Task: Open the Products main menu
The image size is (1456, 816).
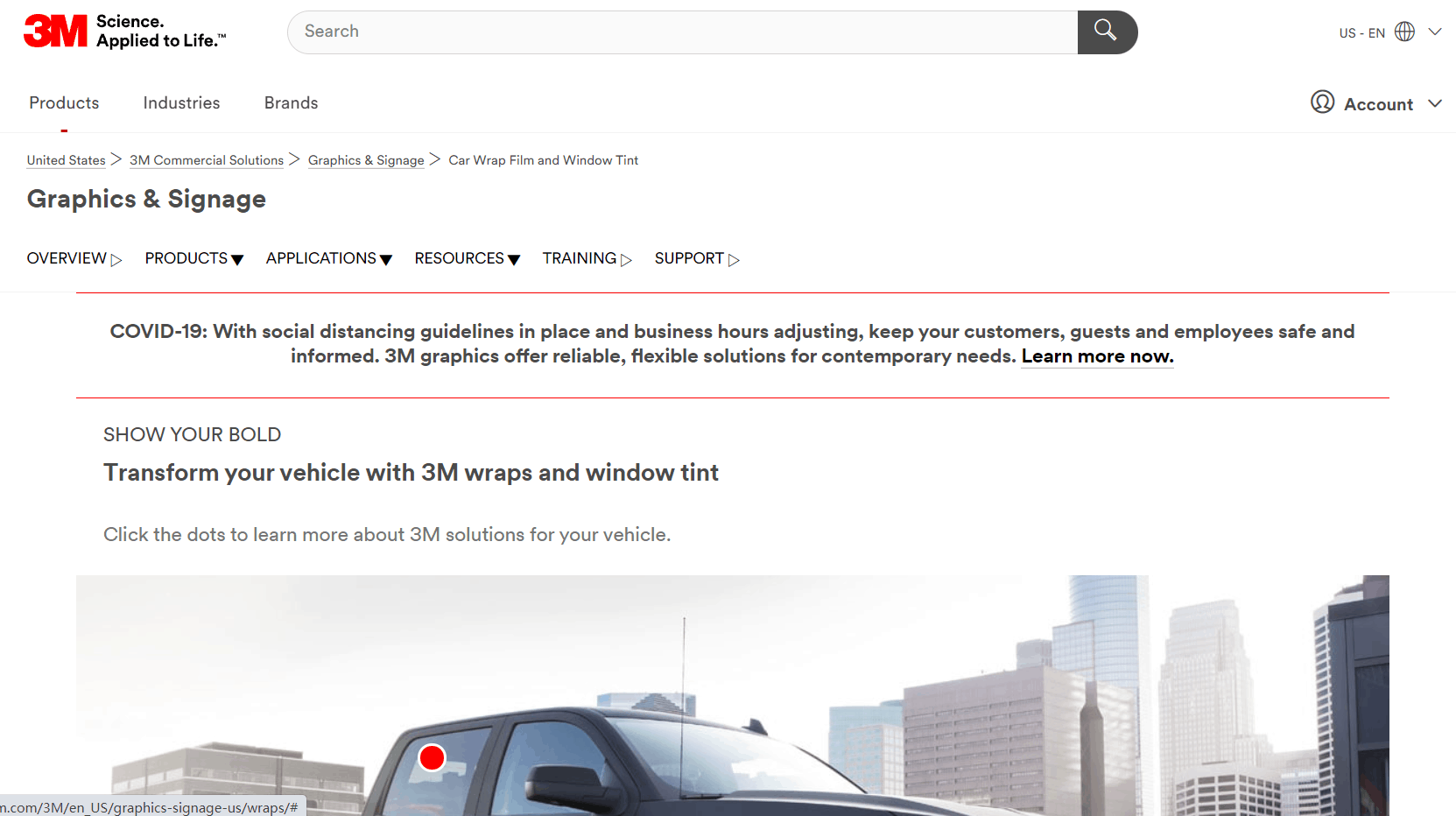Action: point(64,103)
